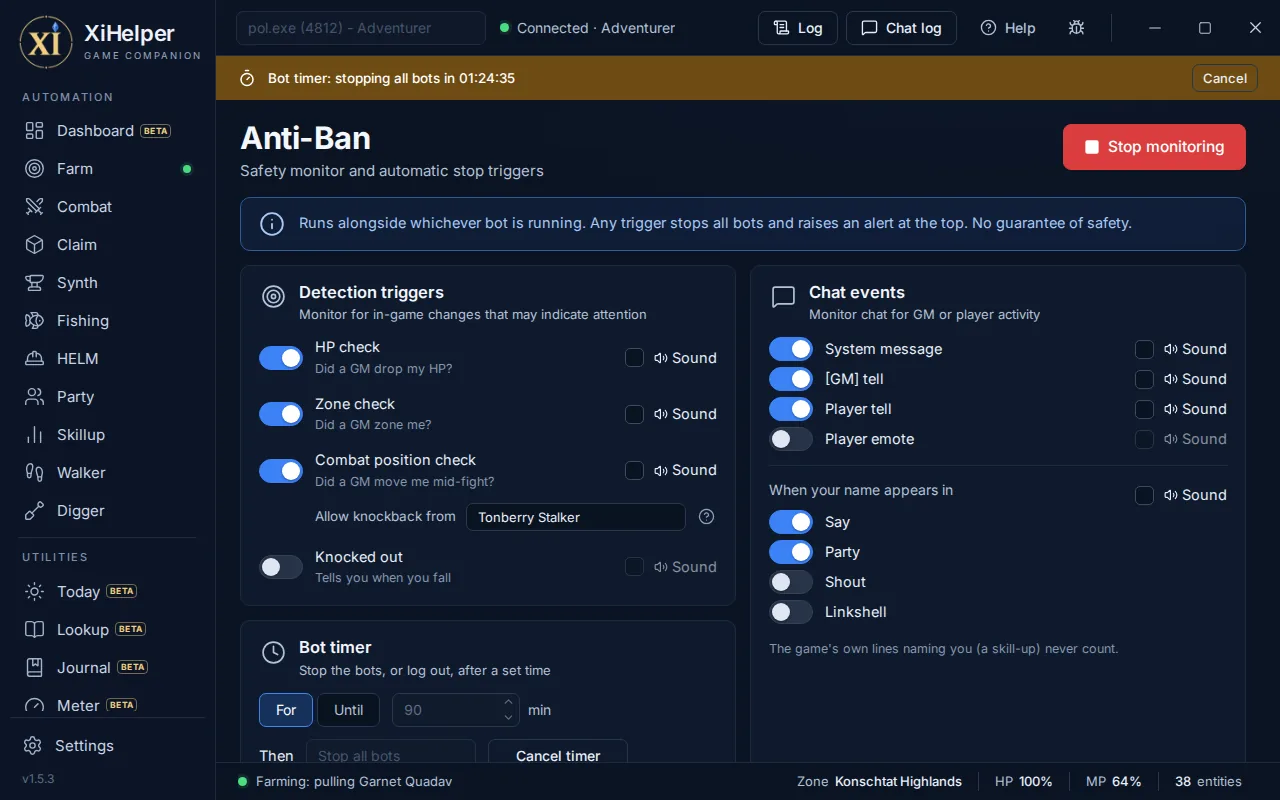Check Sound for When your name appears
This screenshot has height=800, width=1280.
(1144, 495)
